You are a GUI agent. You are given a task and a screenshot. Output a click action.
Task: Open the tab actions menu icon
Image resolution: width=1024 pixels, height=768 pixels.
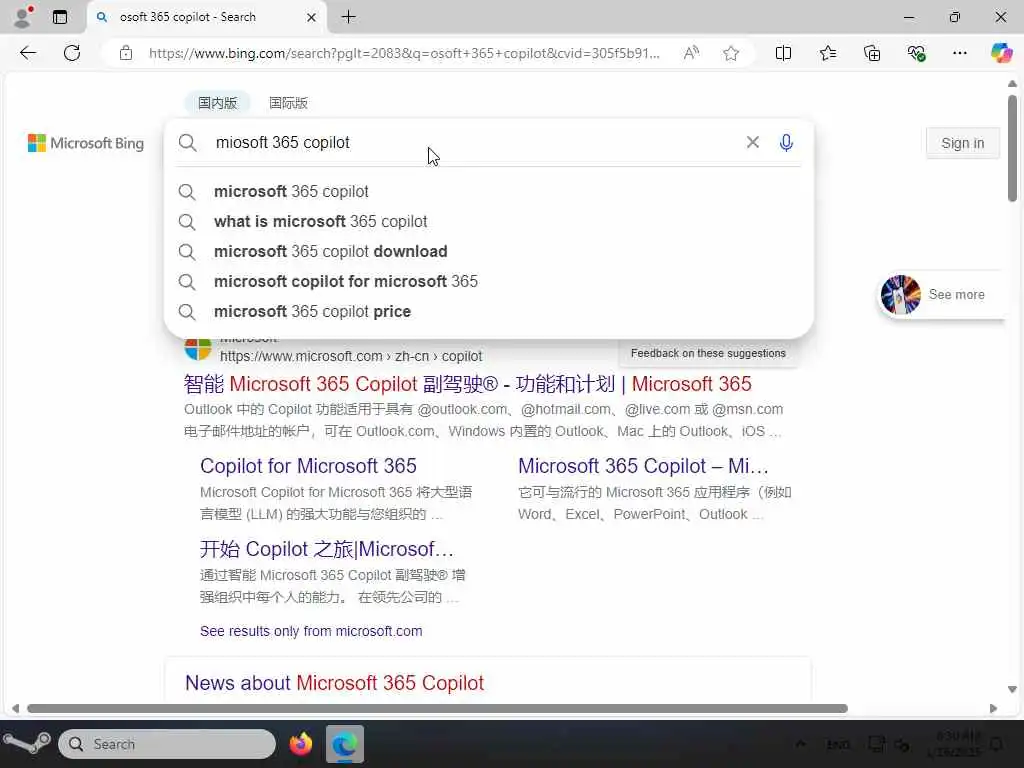pyautogui.click(x=60, y=17)
